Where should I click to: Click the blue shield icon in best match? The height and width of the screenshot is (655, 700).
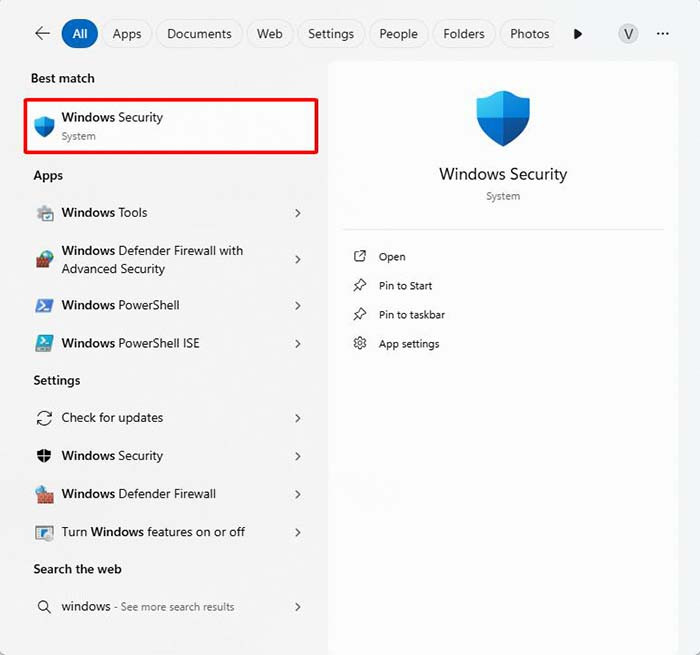(x=45, y=126)
